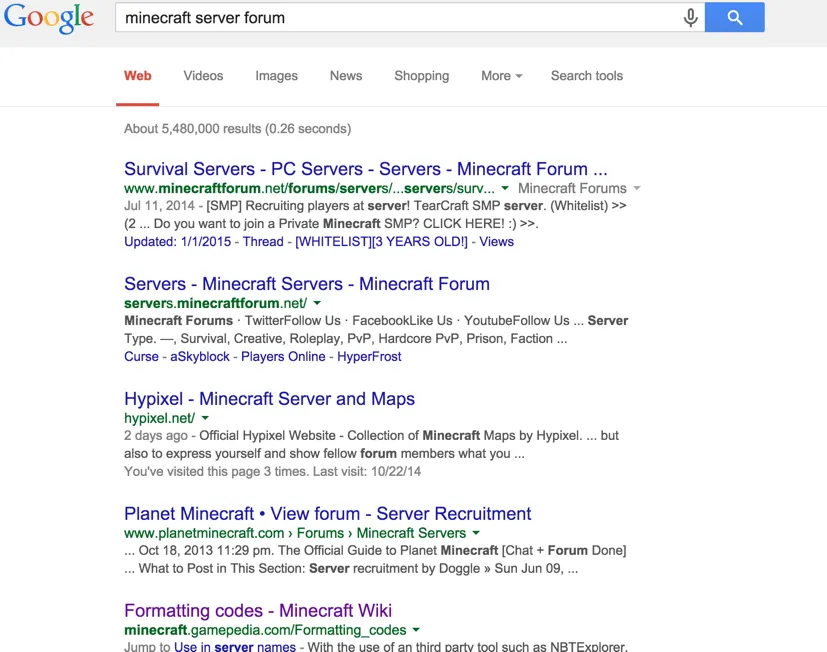Open Hypixel - Minecraft Server and Maps result
Viewport: 827px width, 652px height.
(x=269, y=399)
